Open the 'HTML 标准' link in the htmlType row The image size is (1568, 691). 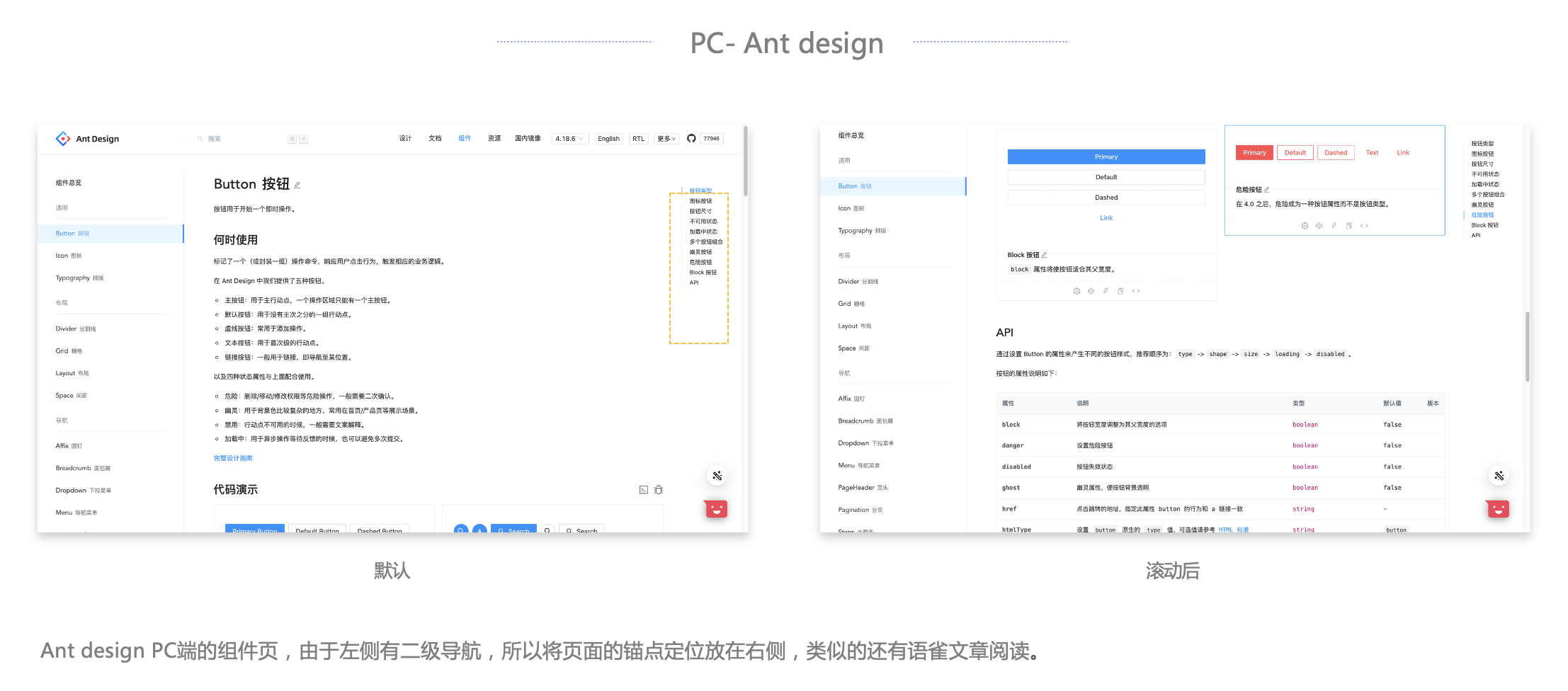coord(1234,530)
